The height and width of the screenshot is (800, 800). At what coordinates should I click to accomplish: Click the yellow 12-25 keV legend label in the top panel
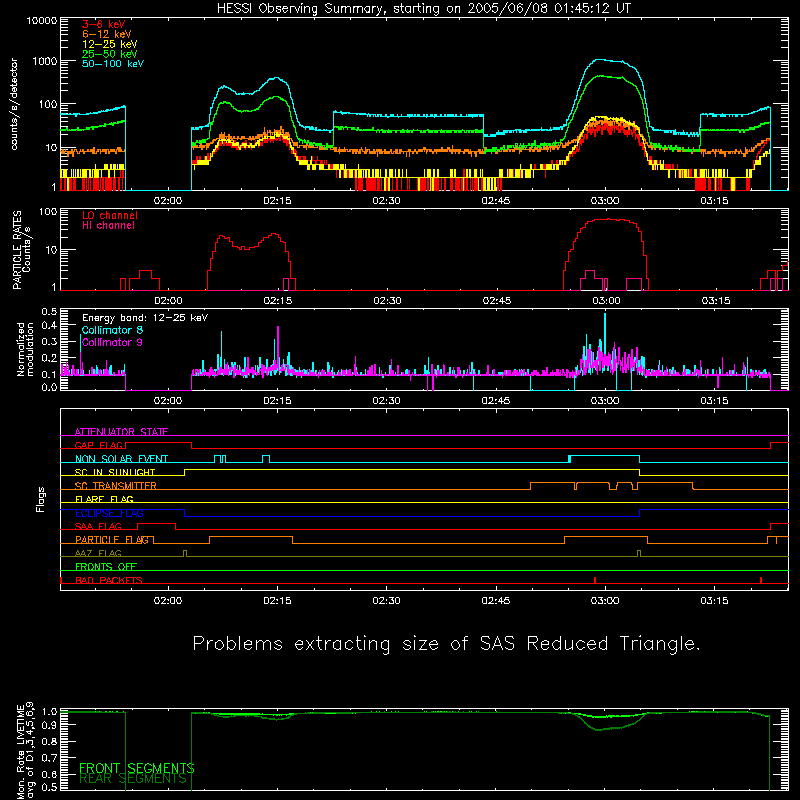click(x=109, y=44)
